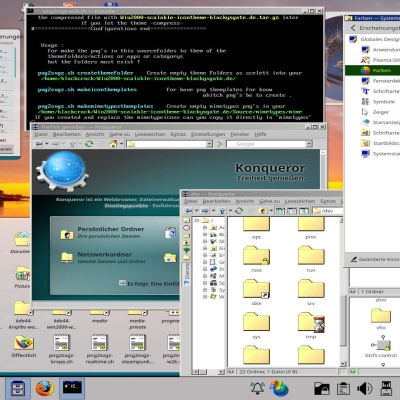
Task: Click the back arrow in Freiheit genießen Konqueror
Action: pos(39,144)
